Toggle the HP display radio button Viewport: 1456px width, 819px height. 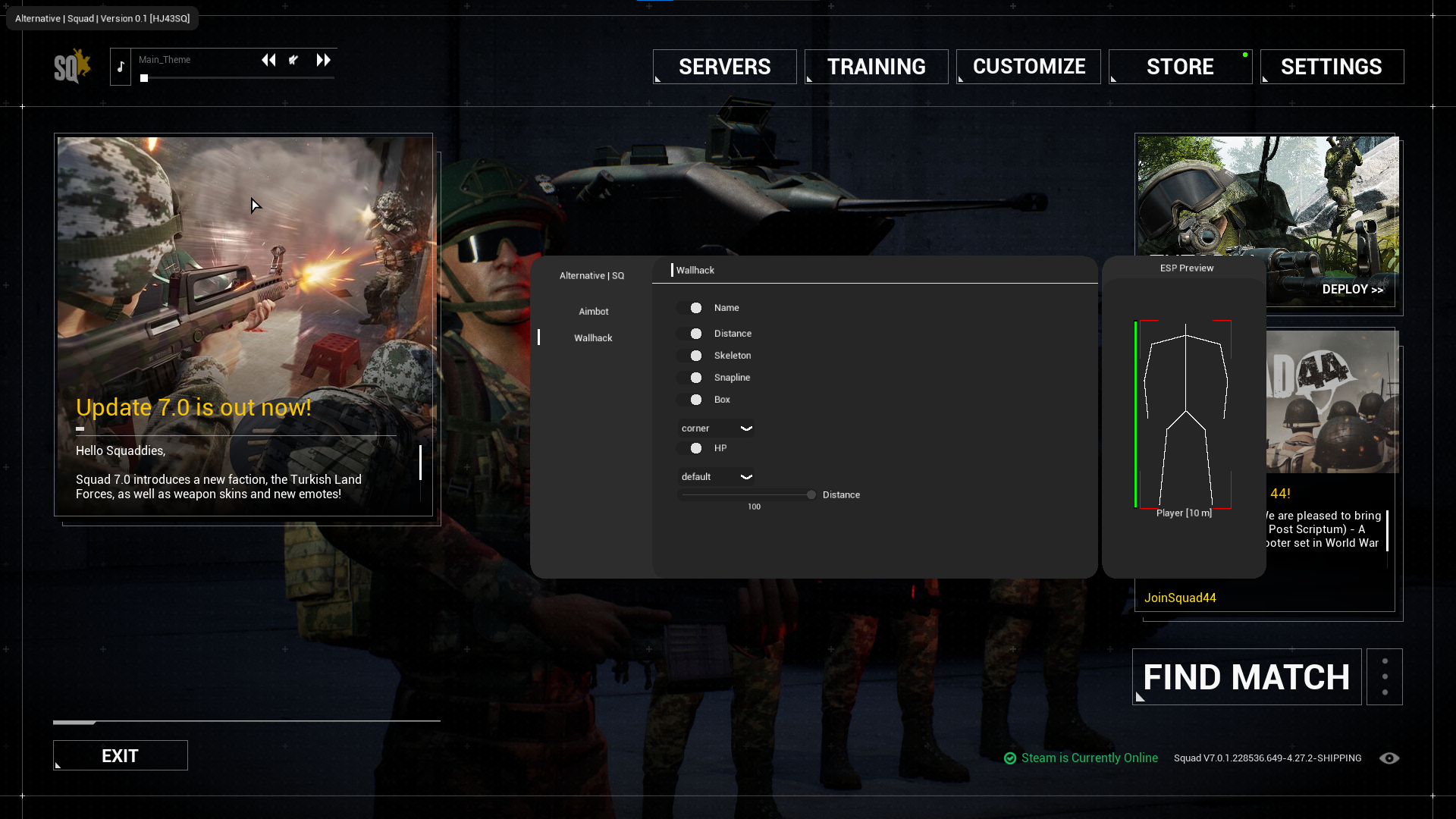696,447
